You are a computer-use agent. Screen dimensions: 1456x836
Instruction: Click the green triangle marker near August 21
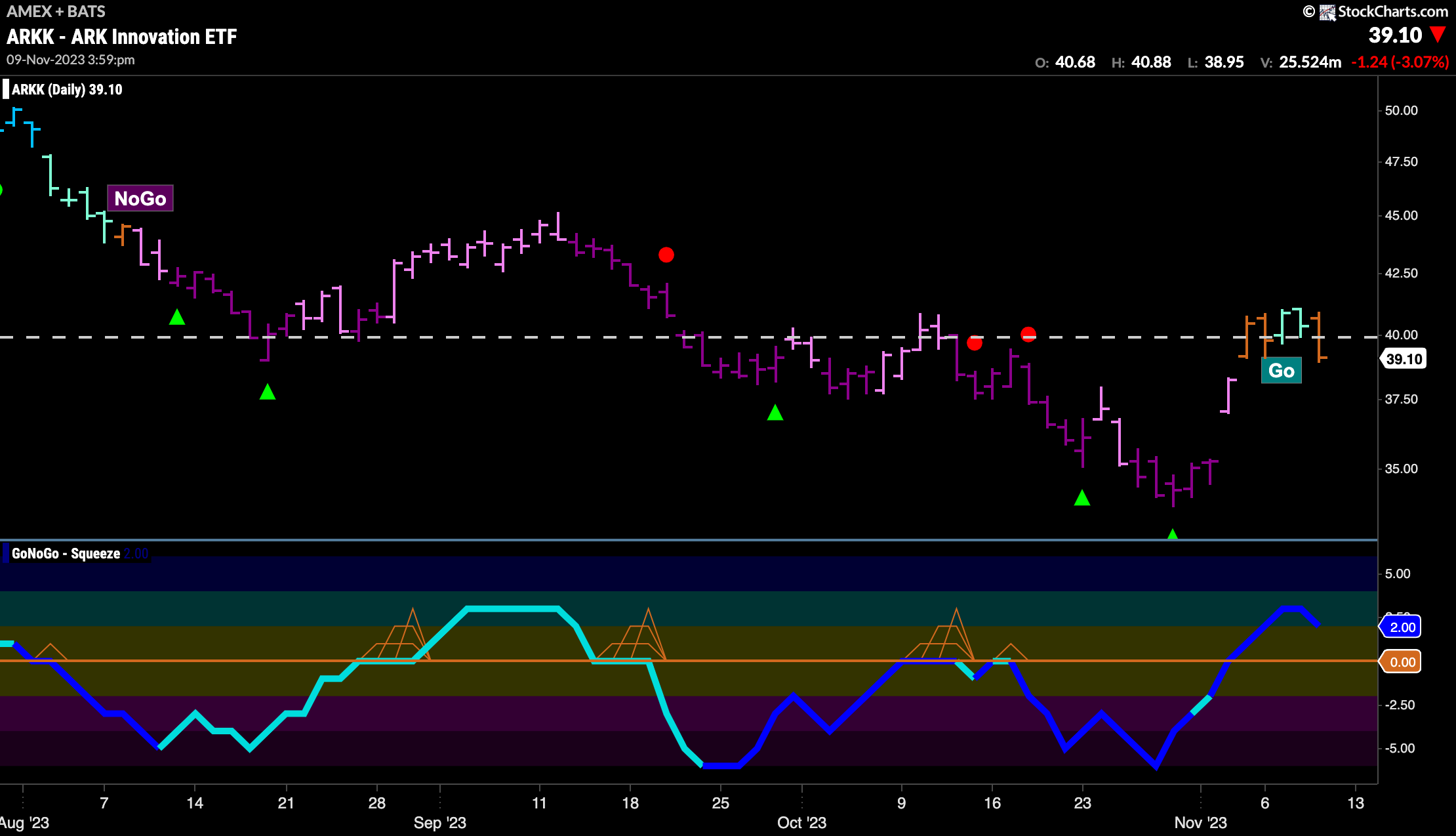click(268, 392)
